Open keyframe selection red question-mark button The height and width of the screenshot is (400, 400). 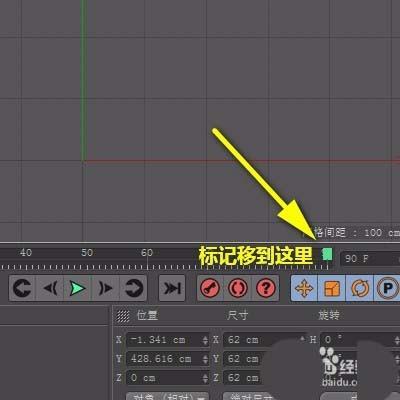coord(266,288)
